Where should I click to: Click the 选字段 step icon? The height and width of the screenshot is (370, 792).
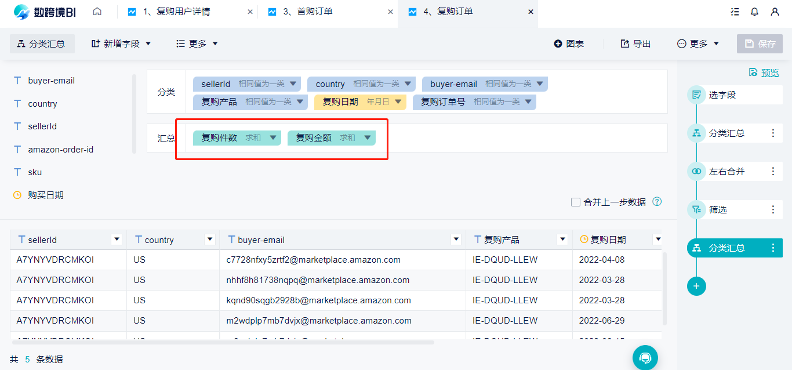pyautogui.click(x=697, y=94)
